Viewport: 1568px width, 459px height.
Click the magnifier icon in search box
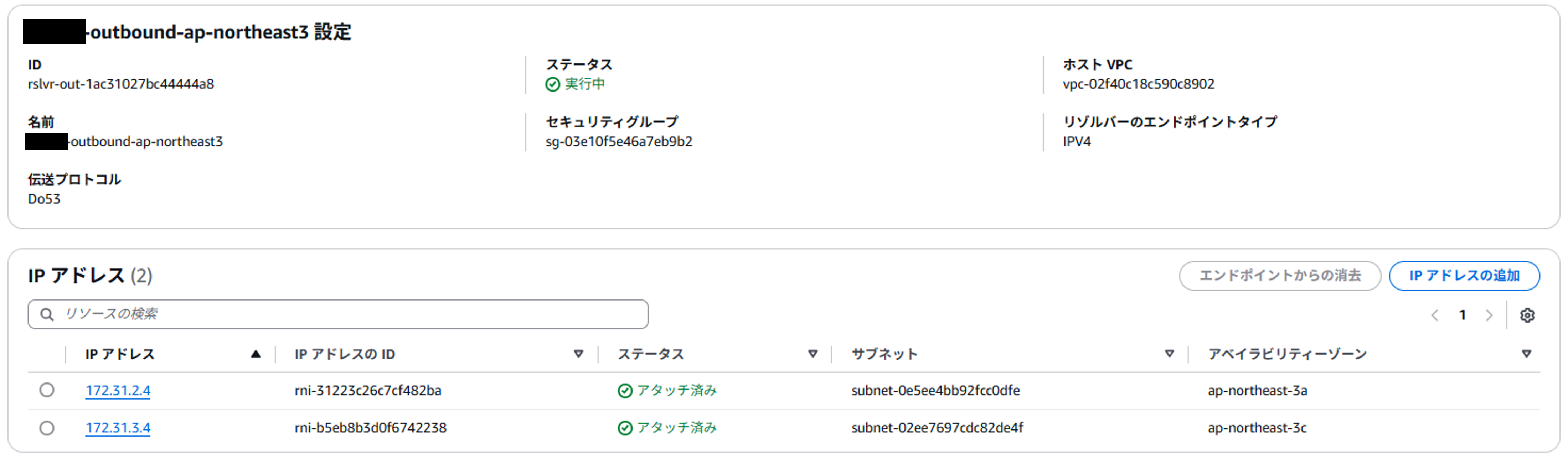tap(47, 314)
